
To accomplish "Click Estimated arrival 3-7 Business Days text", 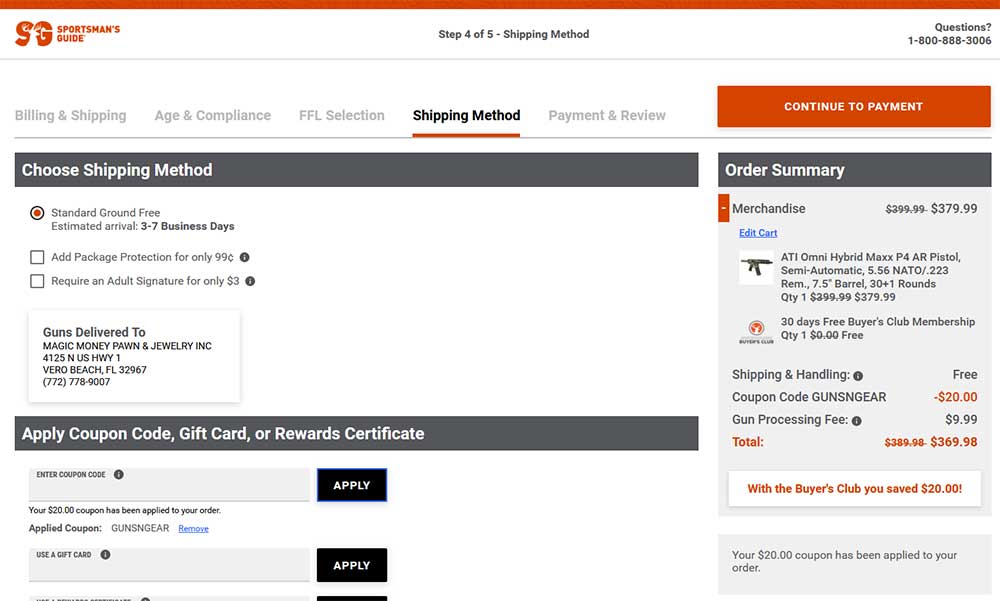I will [143, 226].
